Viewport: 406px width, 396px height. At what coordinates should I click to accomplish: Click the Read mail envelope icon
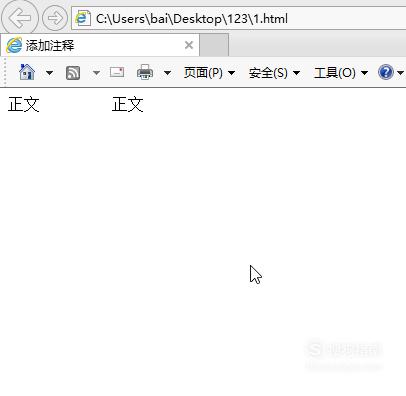pos(117,72)
